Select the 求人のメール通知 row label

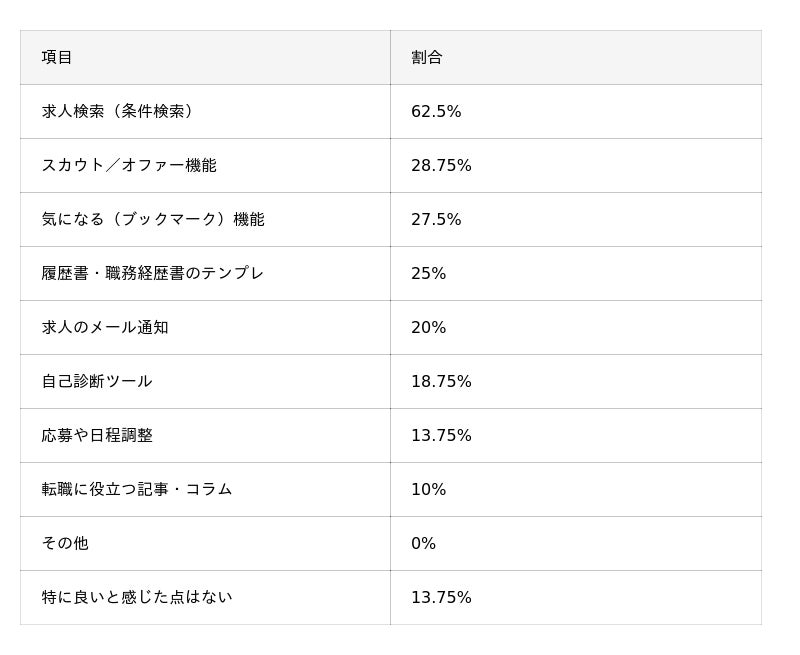click(x=105, y=327)
